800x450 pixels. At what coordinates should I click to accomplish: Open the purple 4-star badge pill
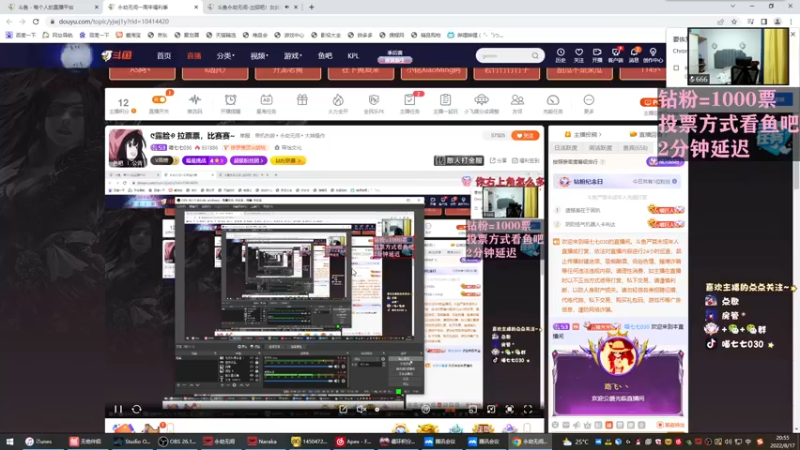coord(204,160)
